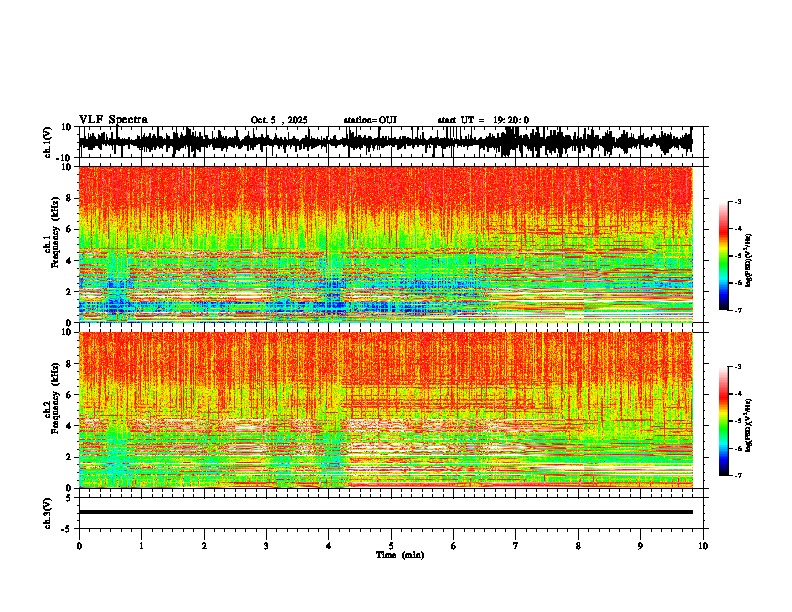Click the "8" kHz tick of ch.2 spectrogram

point(70,364)
